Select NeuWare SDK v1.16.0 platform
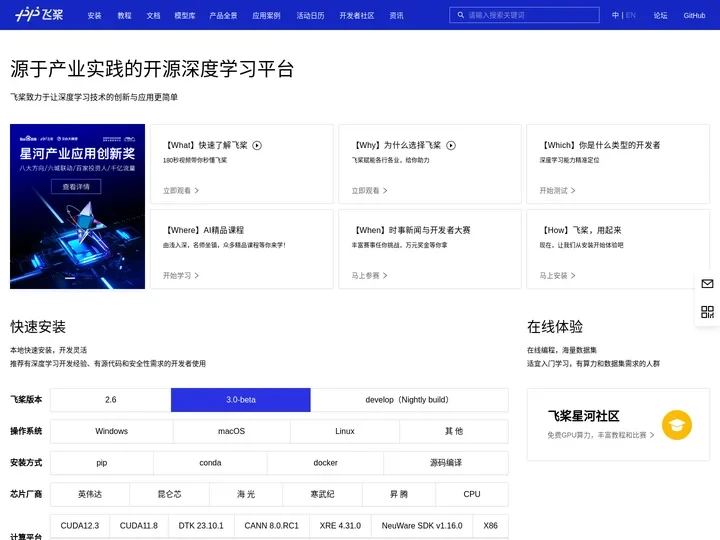Image resolution: width=720 pixels, height=540 pixels. click(422, 526)
